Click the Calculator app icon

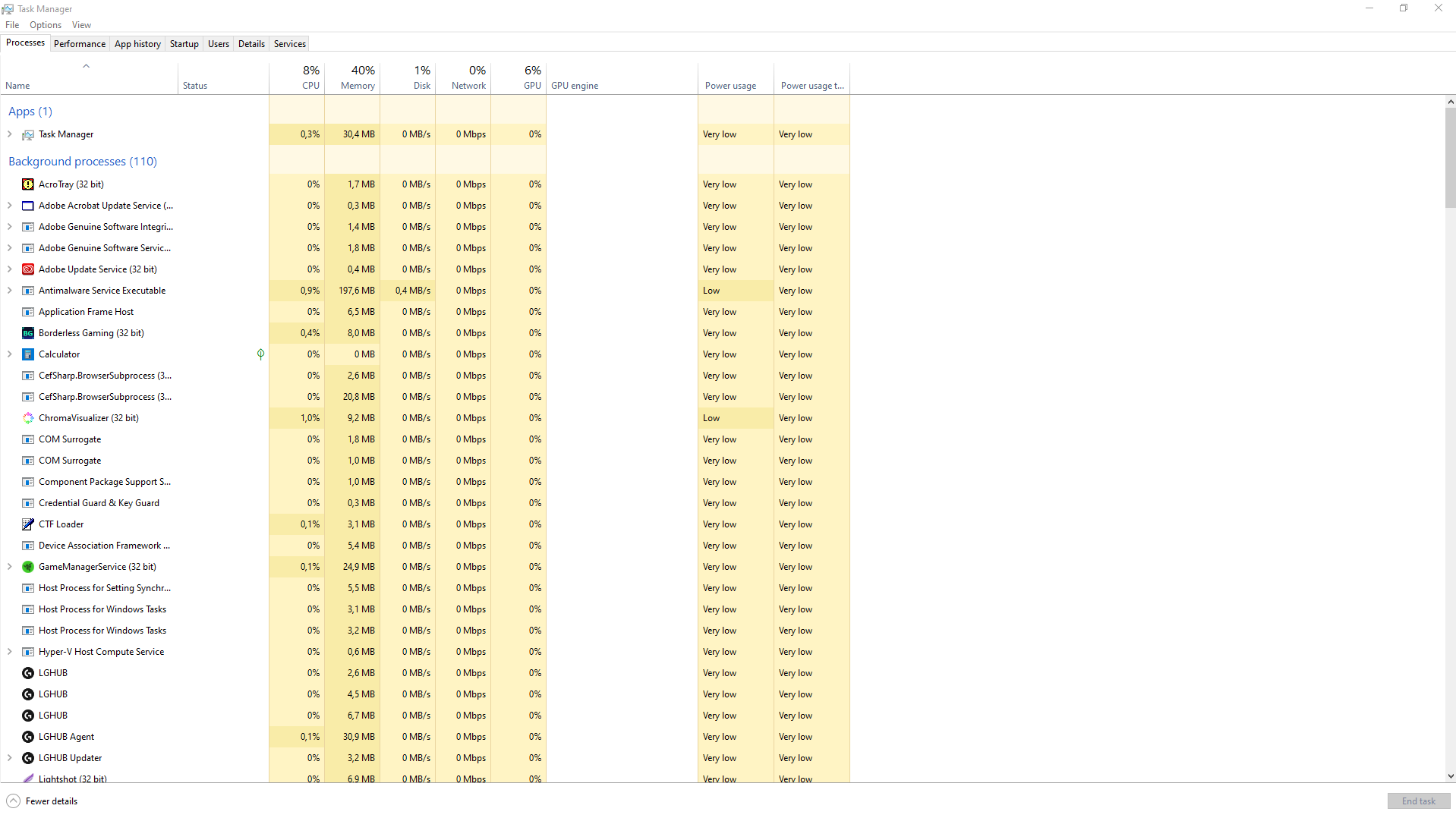point(28,354)
